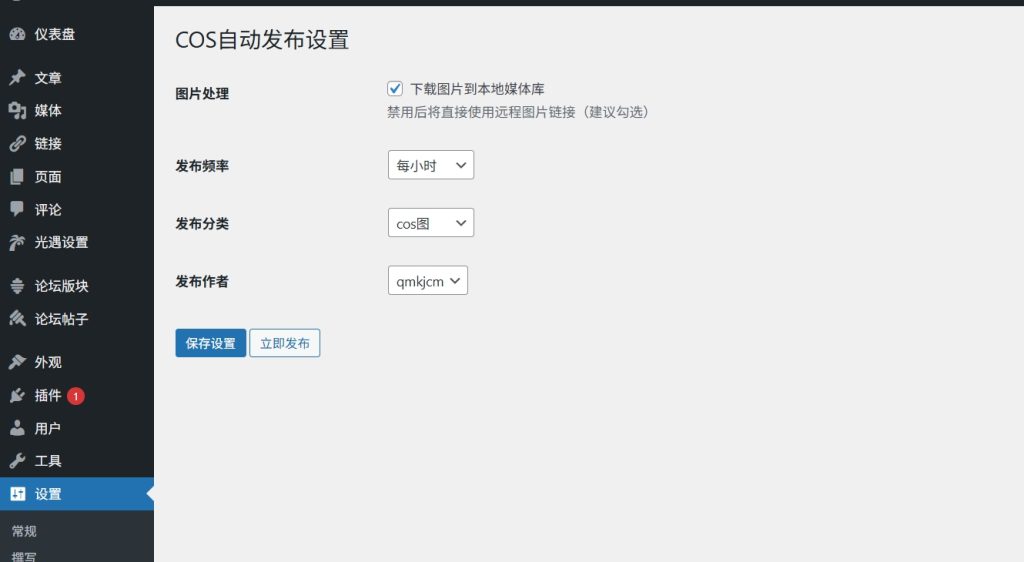Click the 立即发布 button
The height and width of the screenshot is (562, 1024).
coord(285,343)
